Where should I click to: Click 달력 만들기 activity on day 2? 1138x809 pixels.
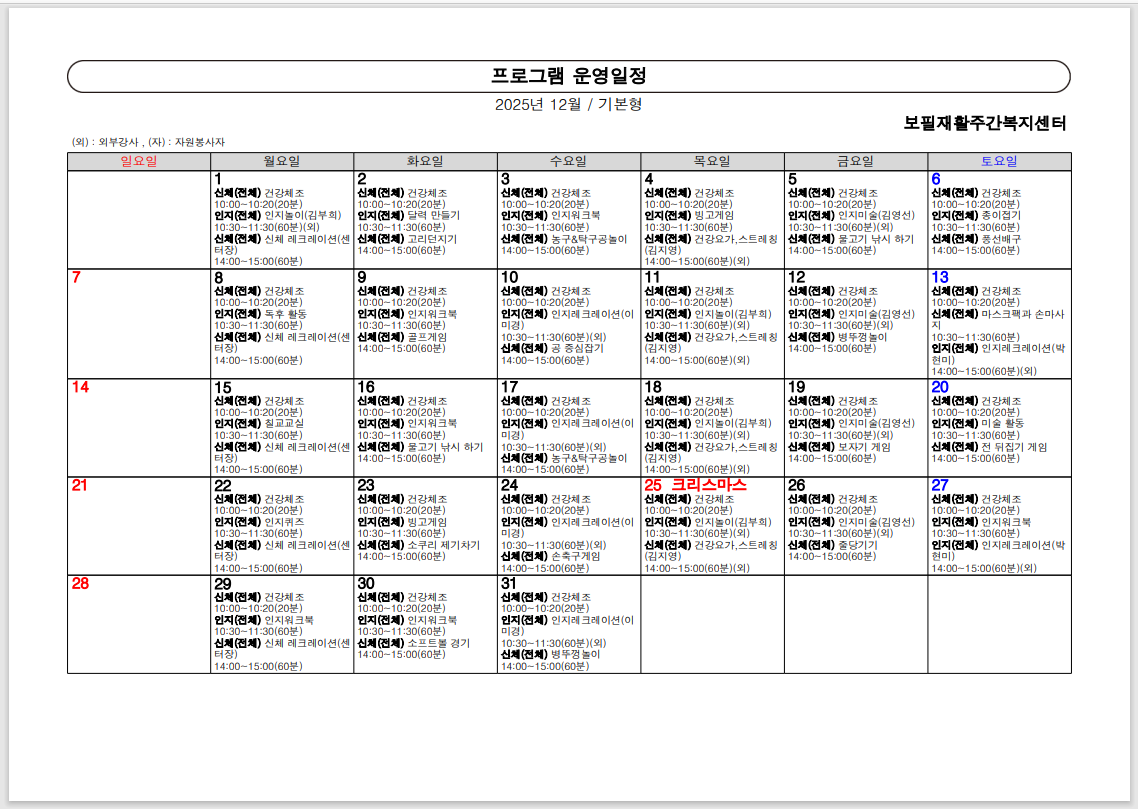(x=434, y=215)
